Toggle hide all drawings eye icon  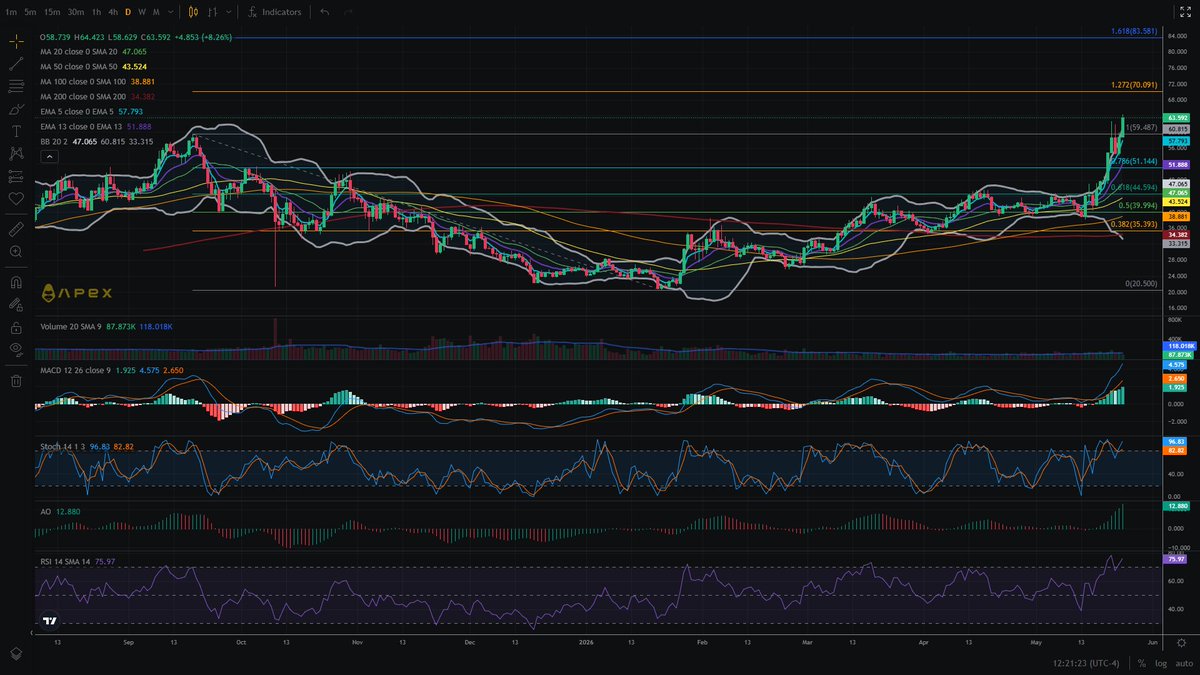[15, 350]
